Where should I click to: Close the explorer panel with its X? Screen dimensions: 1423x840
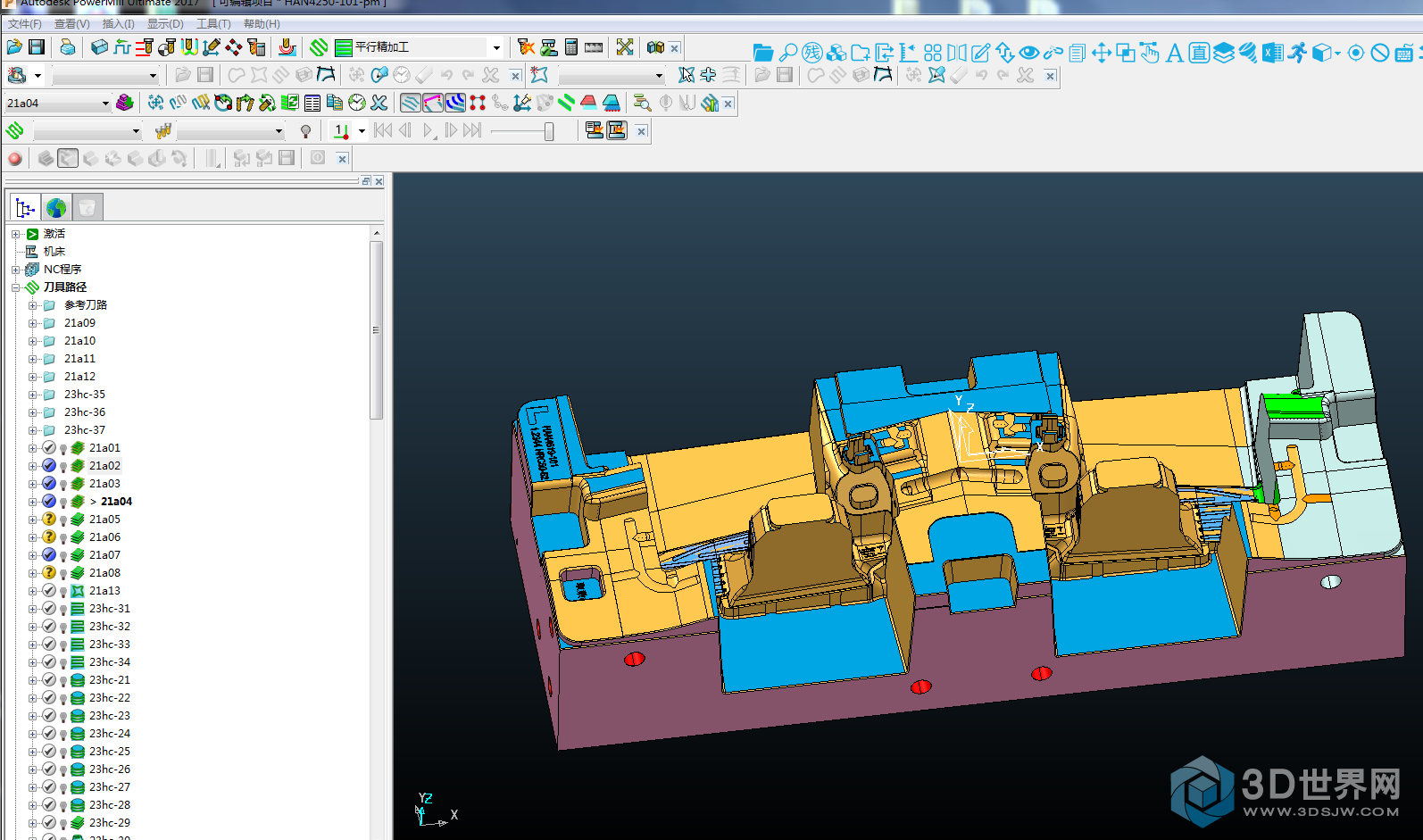coord(379,181)
